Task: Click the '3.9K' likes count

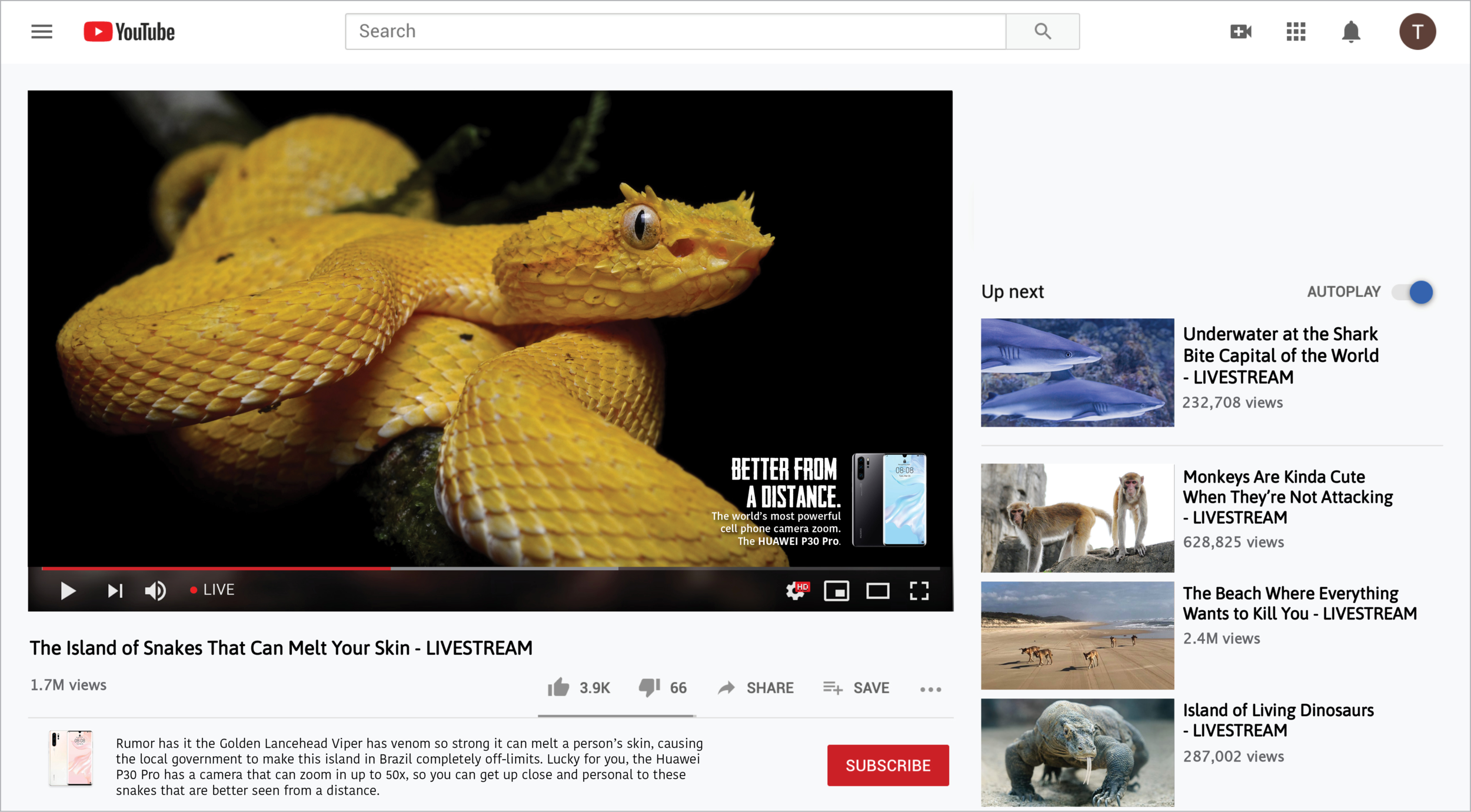Action: [x=595, y=688]
